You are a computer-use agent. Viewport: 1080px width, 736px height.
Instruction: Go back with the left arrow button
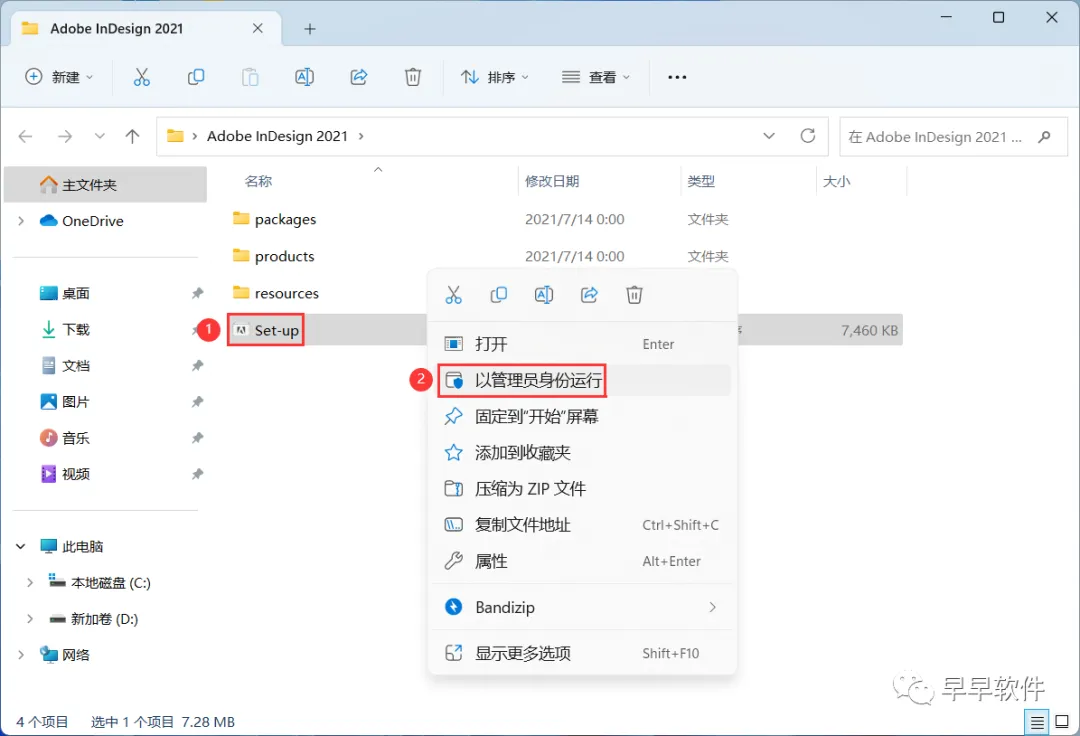[x=25, y=136]
